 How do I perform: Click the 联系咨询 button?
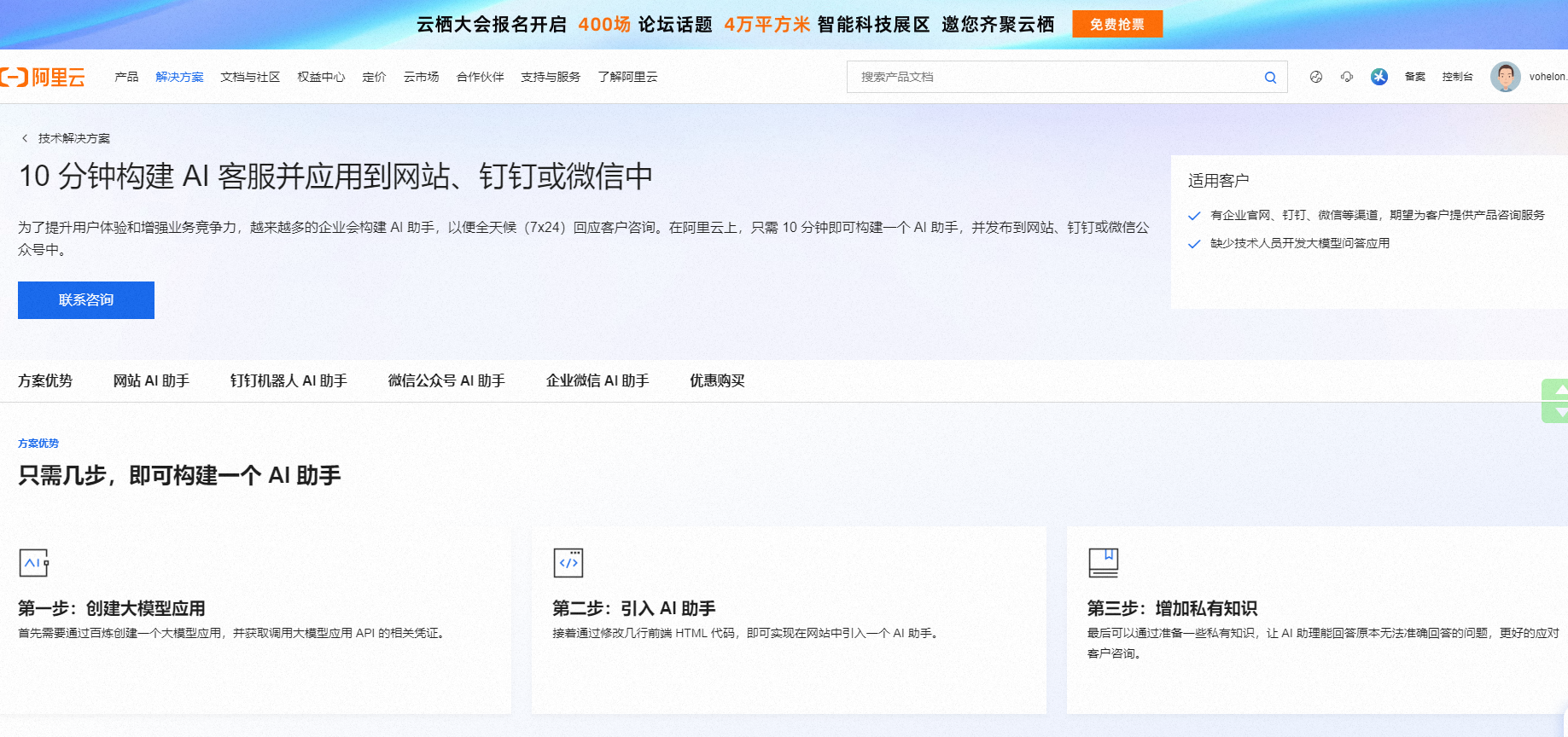(x=86, y=300)
